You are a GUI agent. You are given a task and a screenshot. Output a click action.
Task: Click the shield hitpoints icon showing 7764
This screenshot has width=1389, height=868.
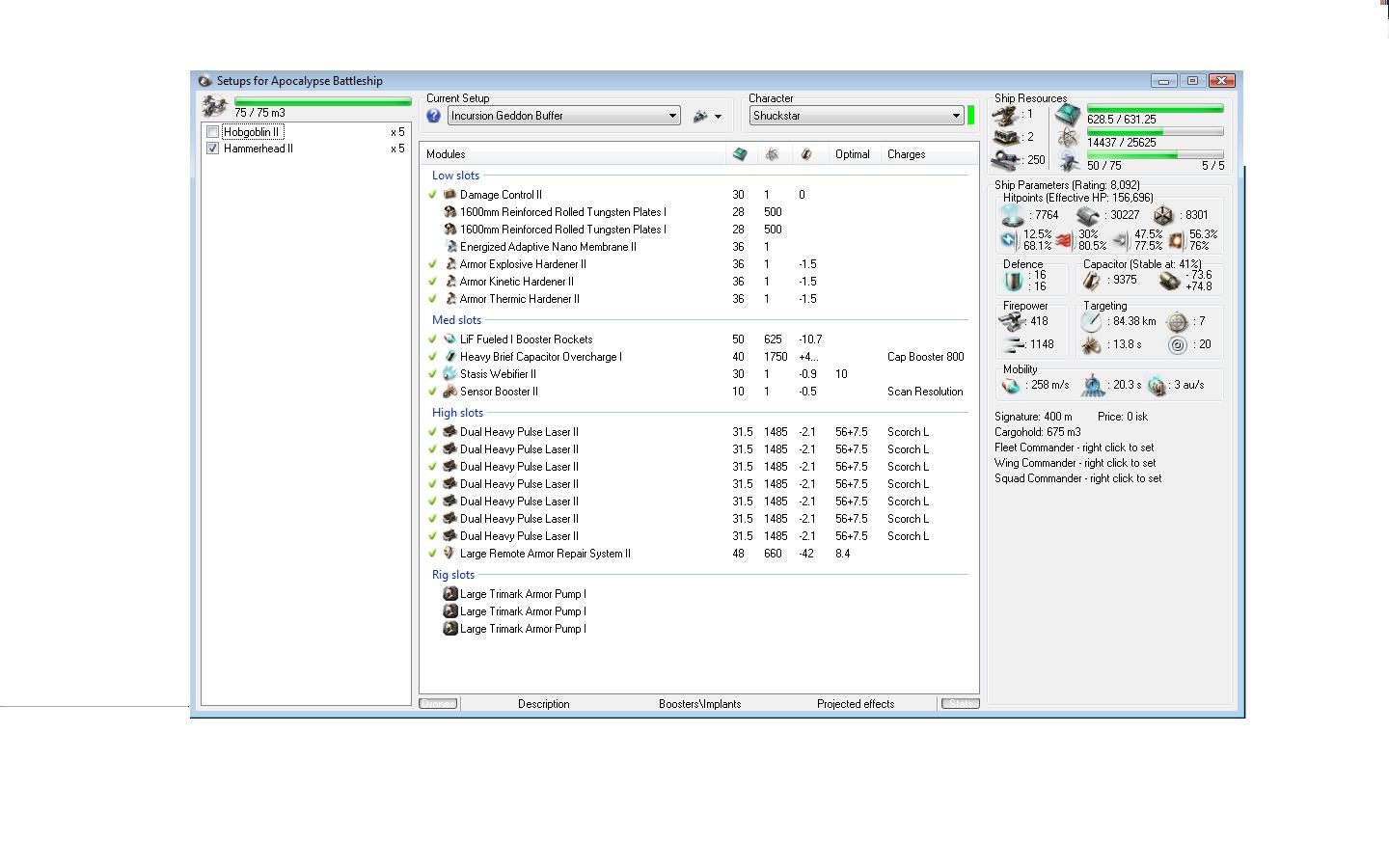pos(1012,215)
